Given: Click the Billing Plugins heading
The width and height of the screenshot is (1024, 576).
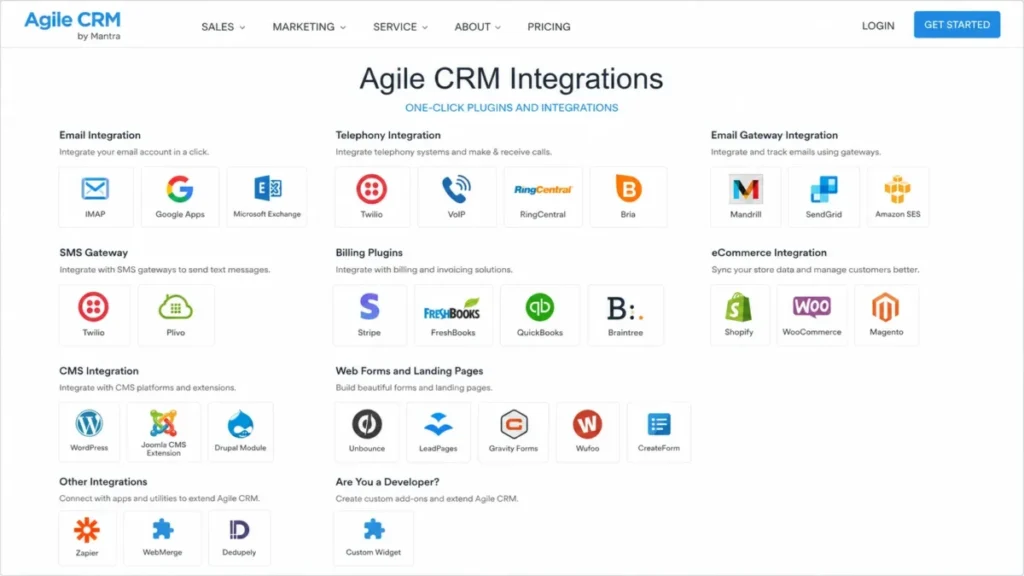Looking at the screenshot, I should tap(369, 253).
